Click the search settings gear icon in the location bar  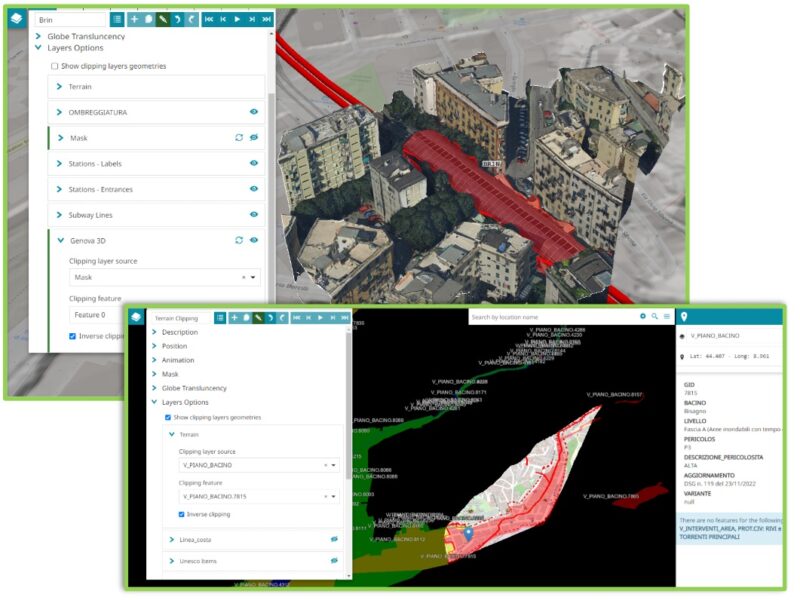(643, 317)
